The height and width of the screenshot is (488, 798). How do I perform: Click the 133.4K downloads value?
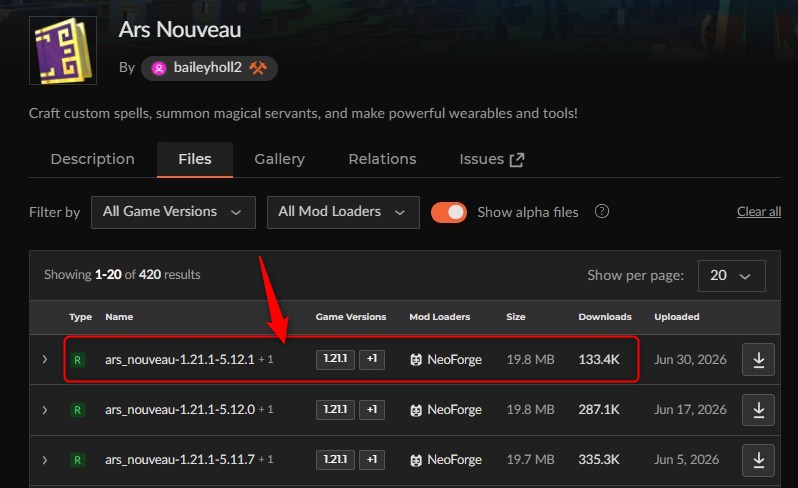pos(599,359)
